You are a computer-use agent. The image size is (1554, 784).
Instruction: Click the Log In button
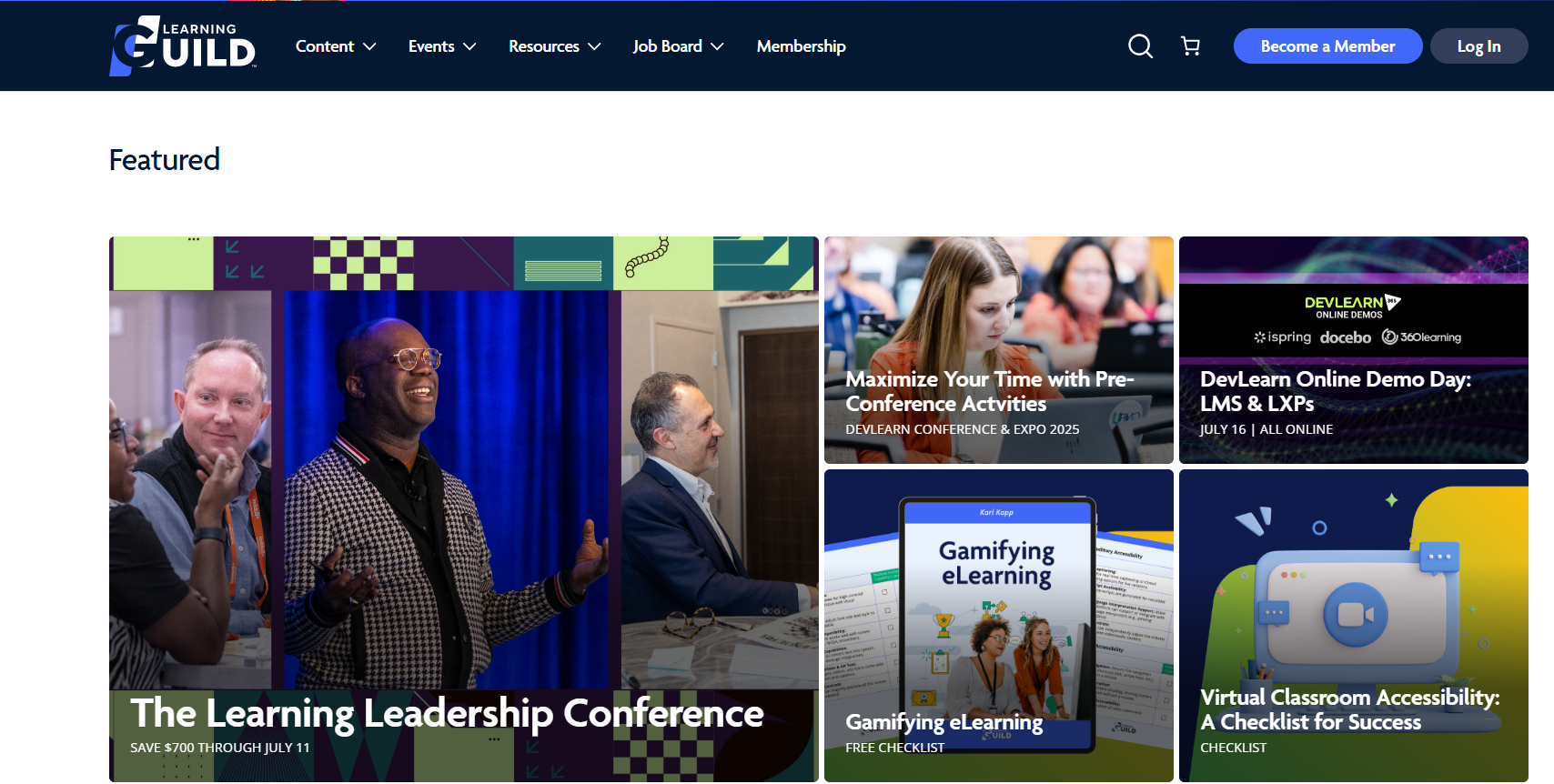click(x=1478, y=46)
